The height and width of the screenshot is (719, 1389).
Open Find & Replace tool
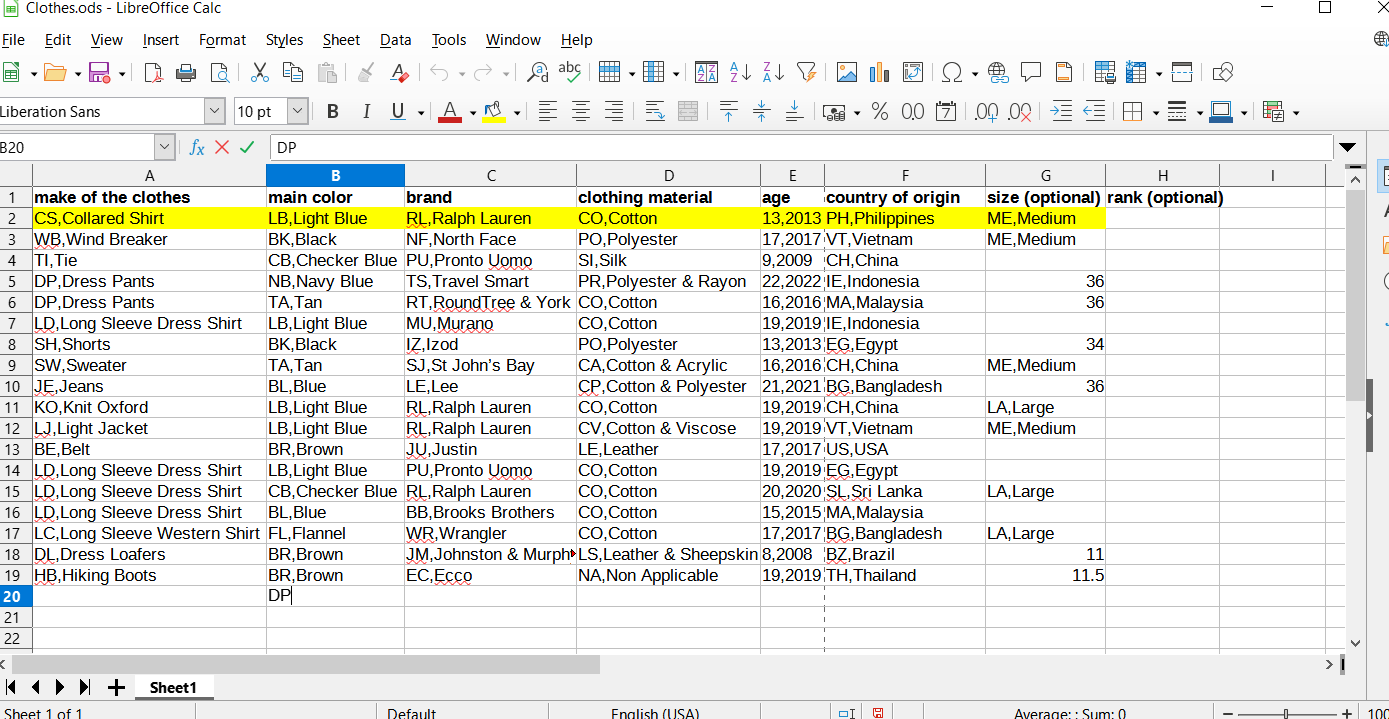pos(537,72)
